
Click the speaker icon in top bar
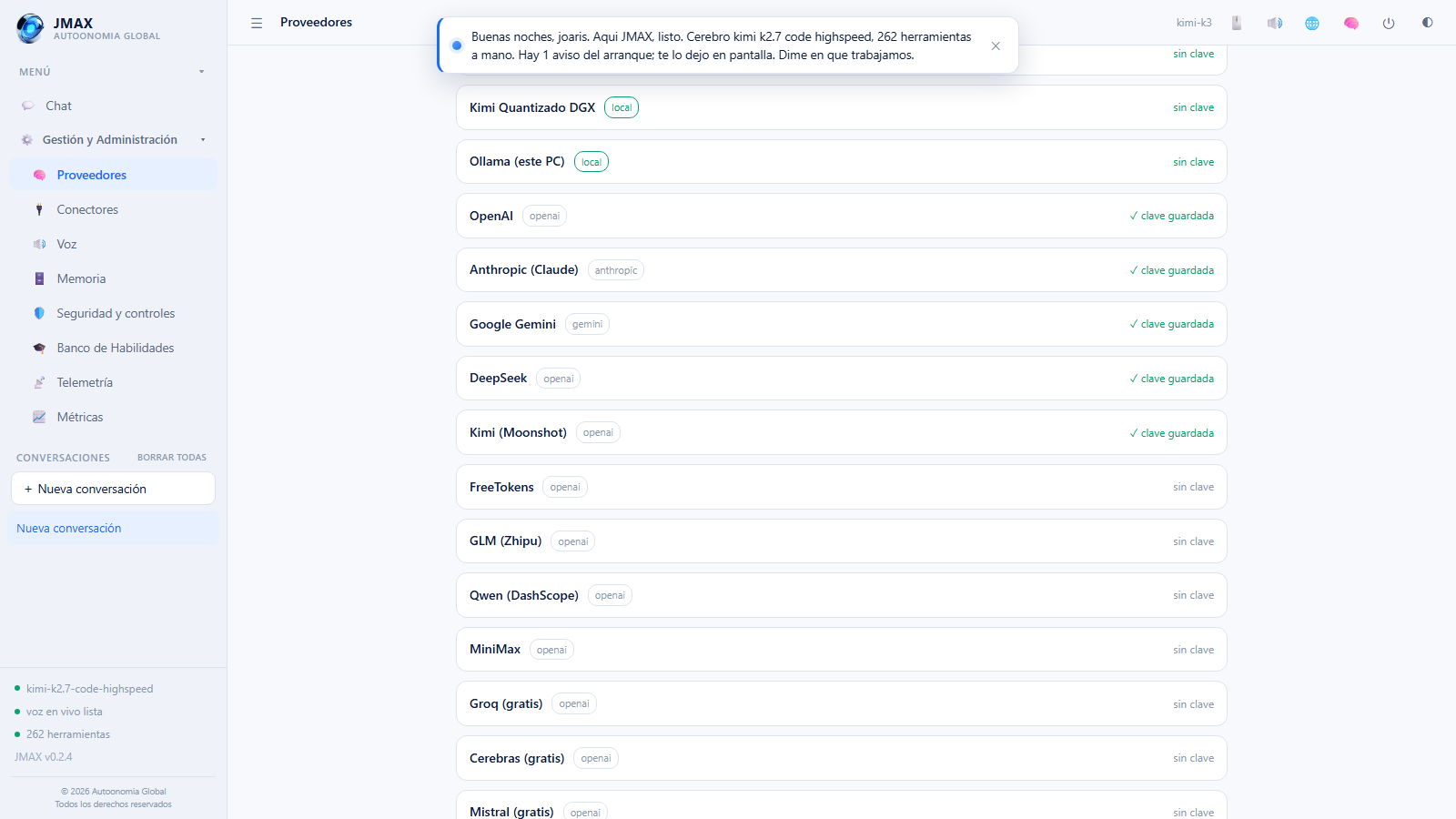coord(1275,23)
